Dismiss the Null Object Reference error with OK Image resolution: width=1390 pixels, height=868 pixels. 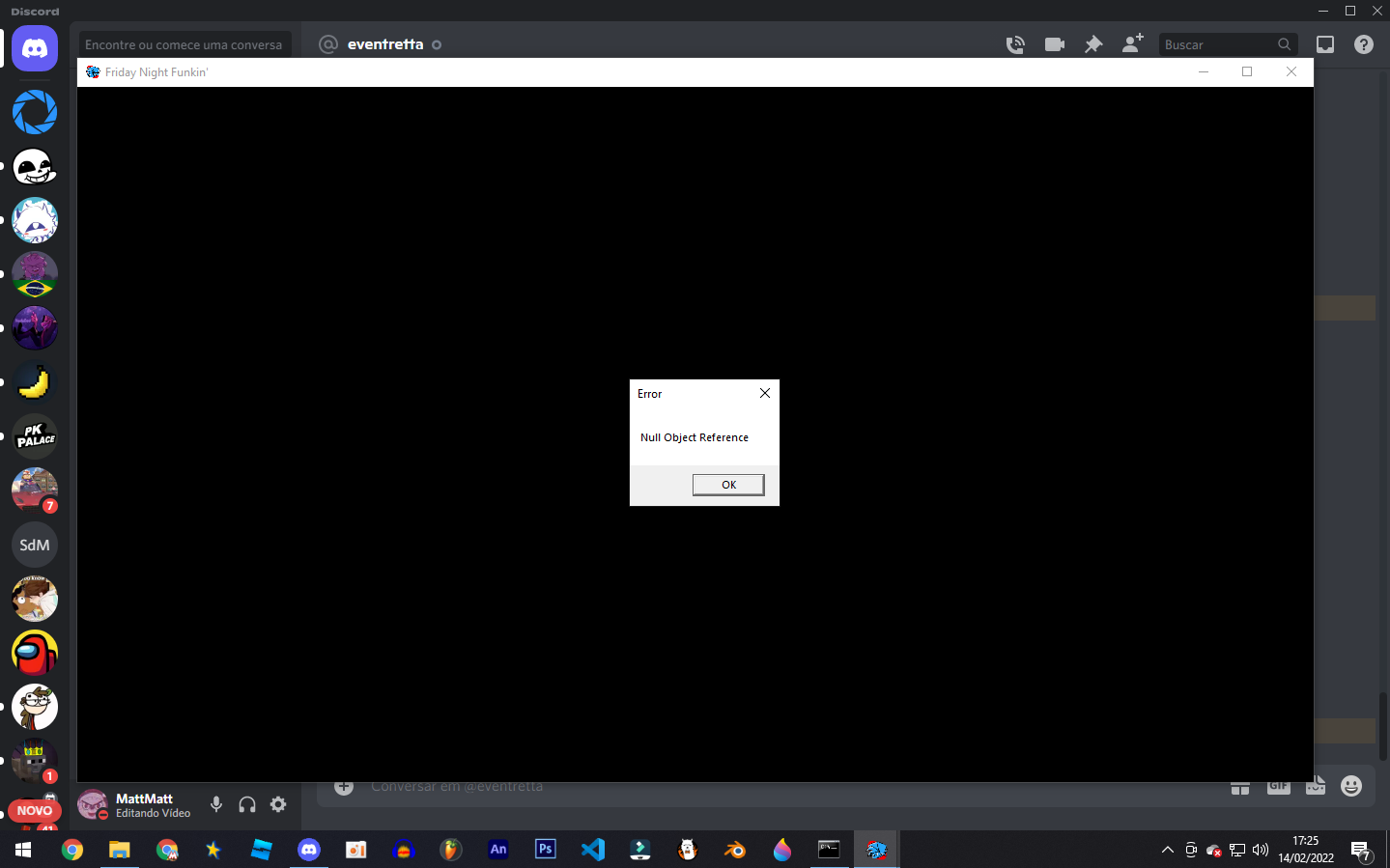[727, 484]
